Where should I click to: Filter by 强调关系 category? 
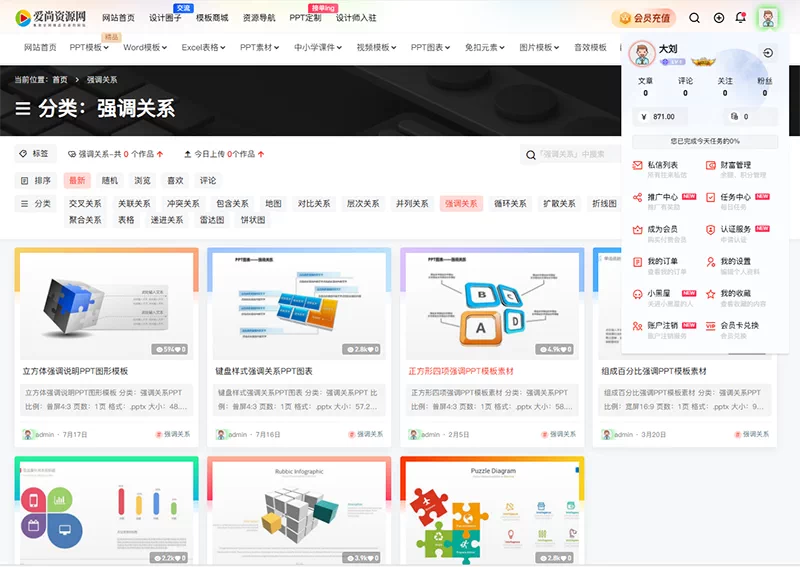[x=461, y=204]
